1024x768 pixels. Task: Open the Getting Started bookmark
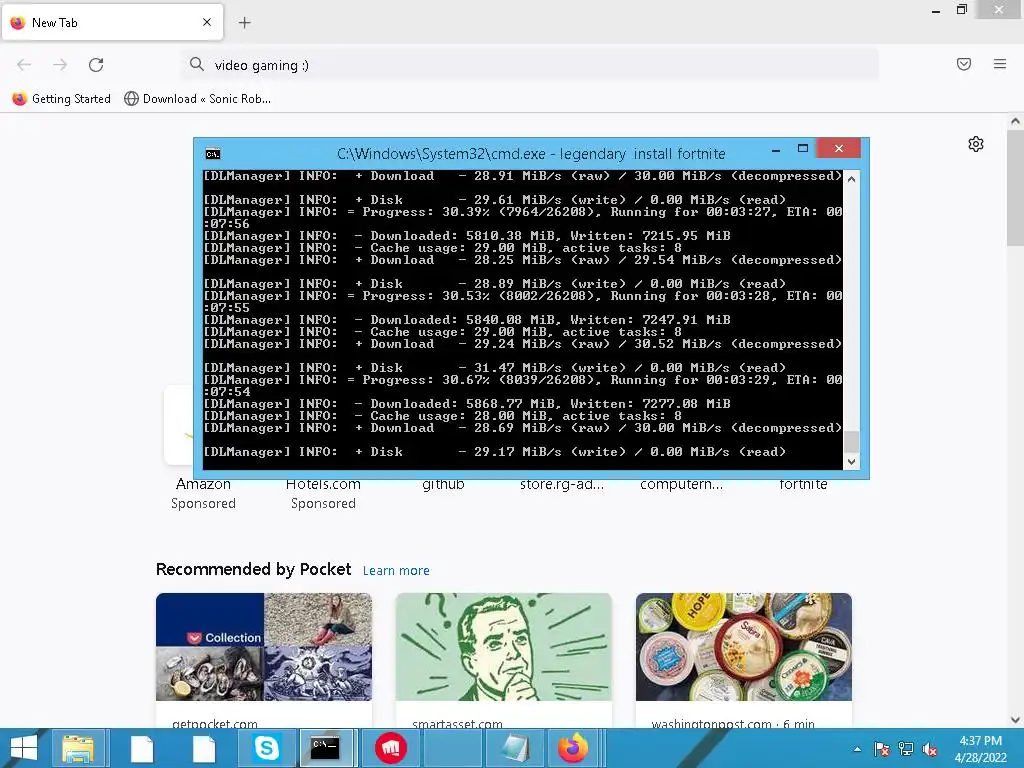coord(61,99)
